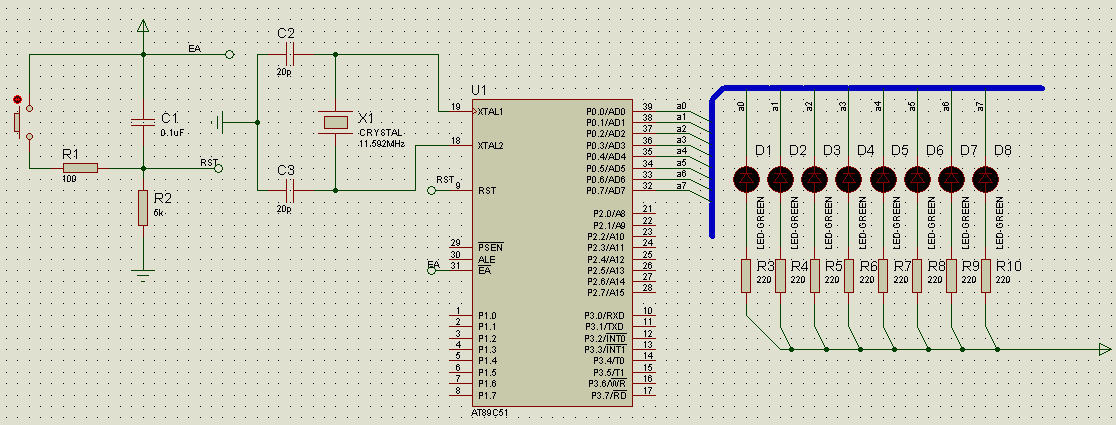The width and height of the screenshot is (1116, 425).
Task: Select ground symbol below R2
Action: pyautogui.click(x=144, y=271)
